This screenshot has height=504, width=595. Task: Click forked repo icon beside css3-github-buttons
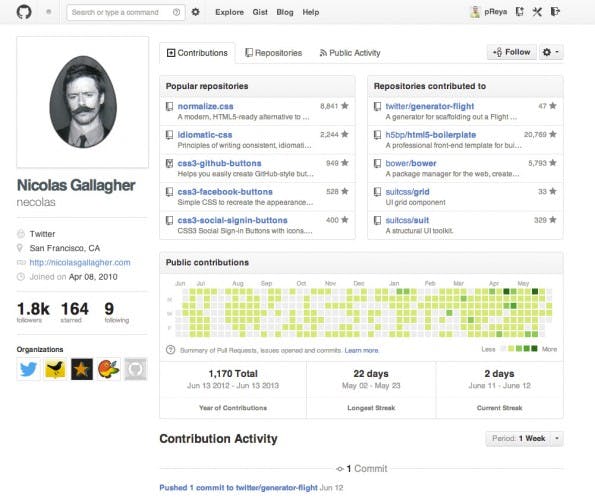pyautogui.click(x=169, y=164)
